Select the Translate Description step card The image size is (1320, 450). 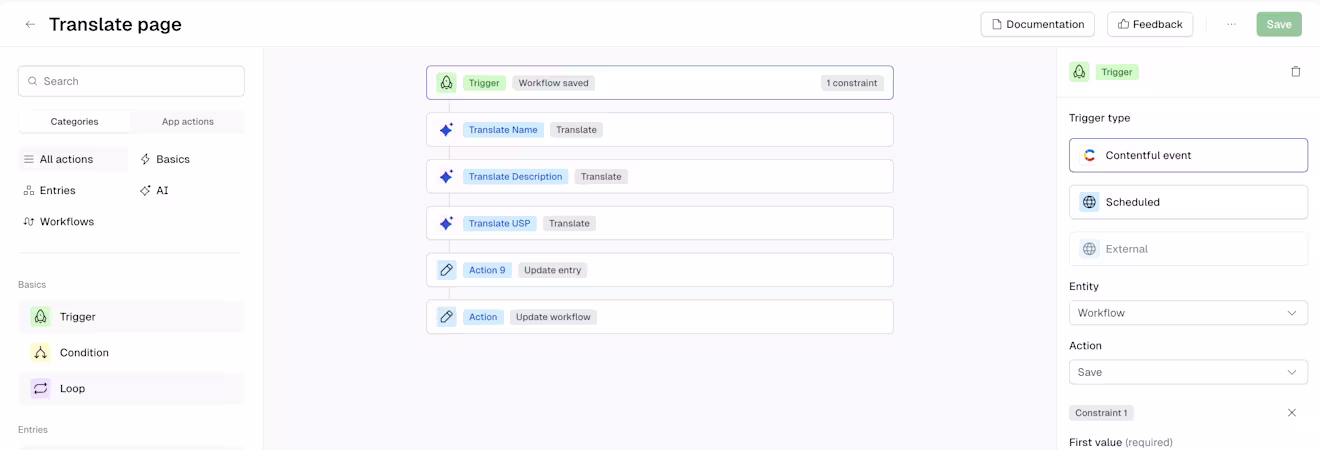(660, 177)
